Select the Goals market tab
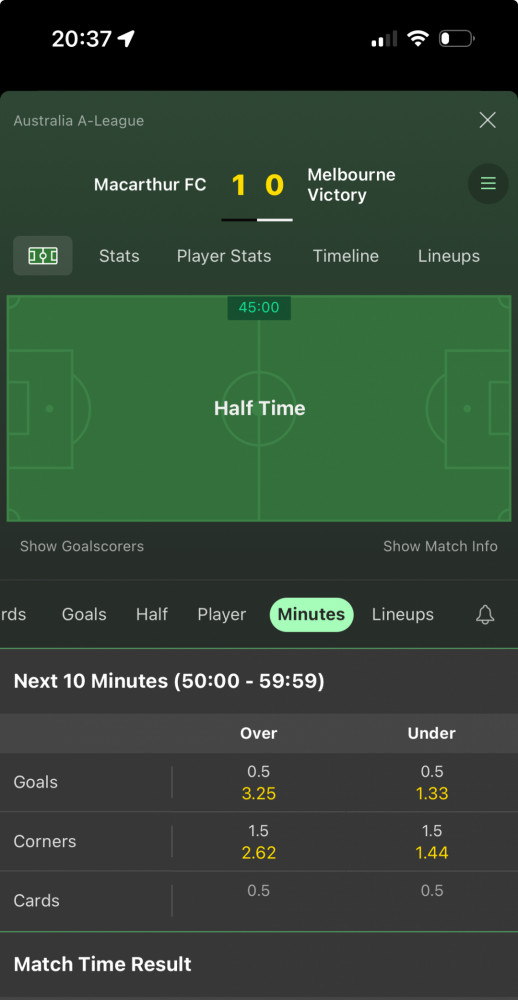 click(x=84, y=614)
